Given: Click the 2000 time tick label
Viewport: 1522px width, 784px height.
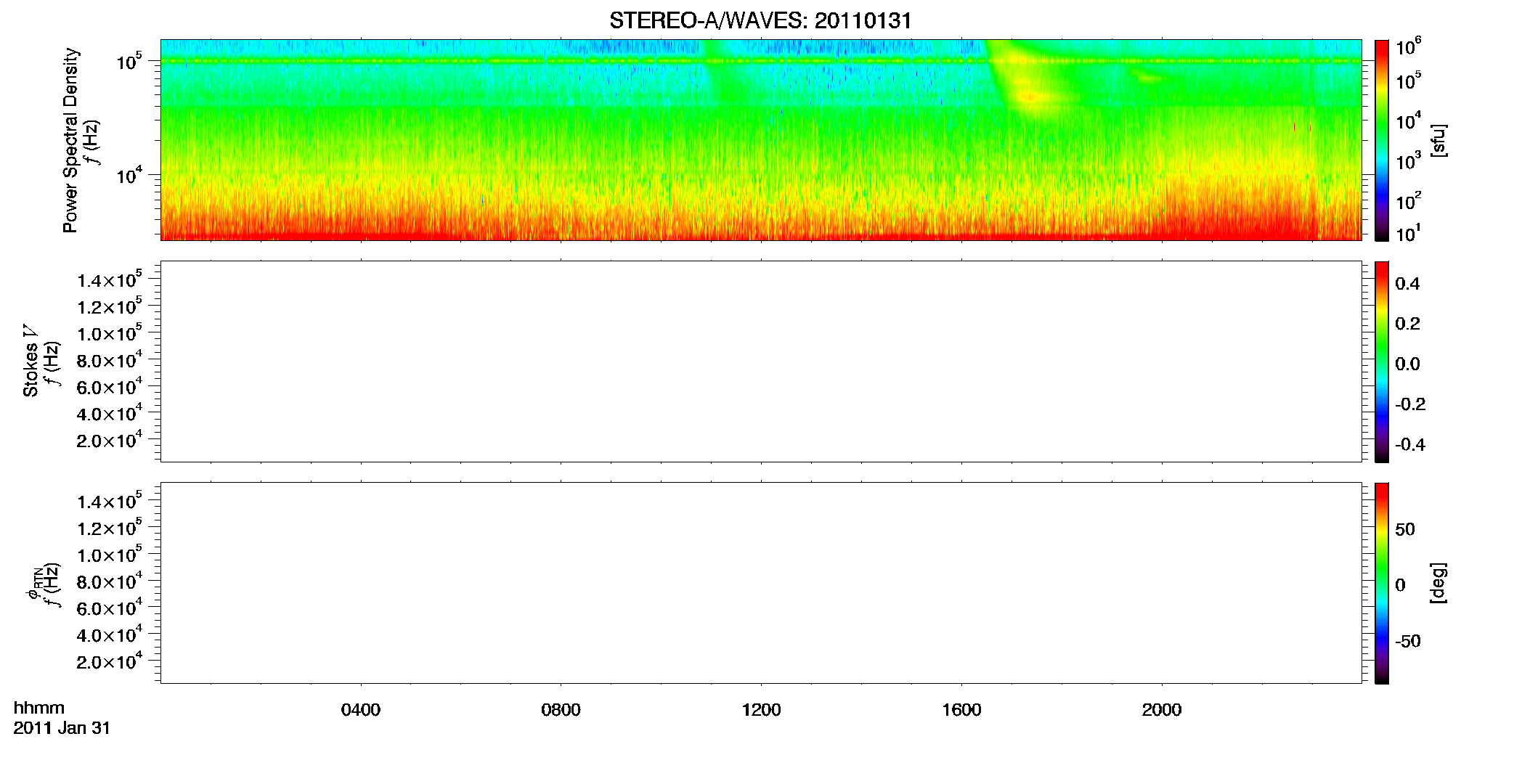Looking at the screenshot, I should pos(1162,710).
